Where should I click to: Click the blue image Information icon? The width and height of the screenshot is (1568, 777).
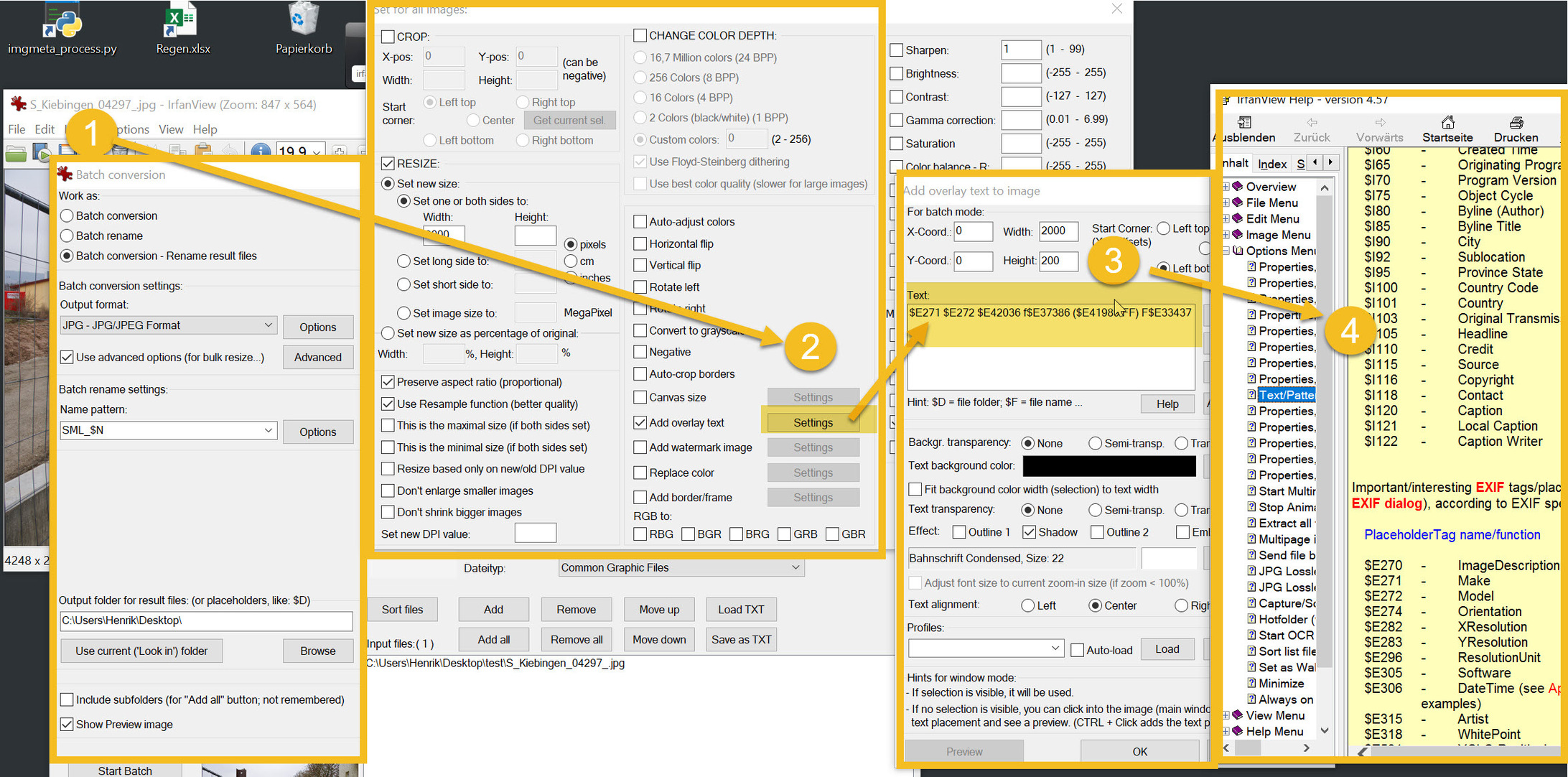pyautogui.click(x=261, y=152)
